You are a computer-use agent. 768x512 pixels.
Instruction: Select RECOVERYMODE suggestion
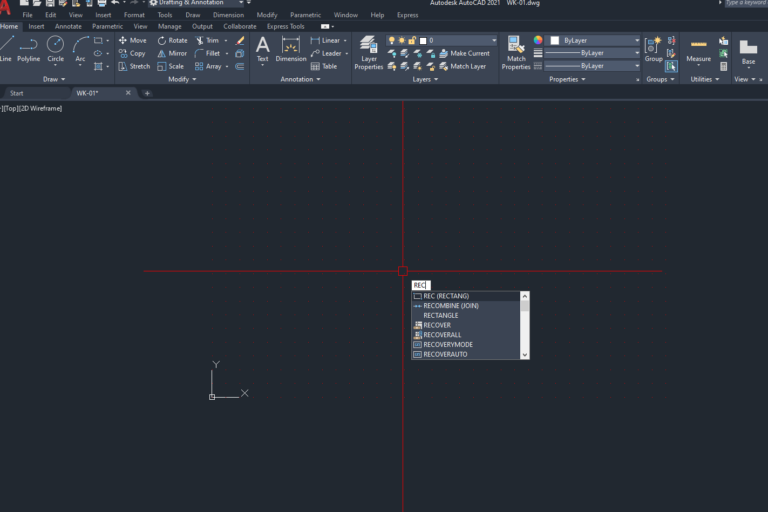point(465,344)
